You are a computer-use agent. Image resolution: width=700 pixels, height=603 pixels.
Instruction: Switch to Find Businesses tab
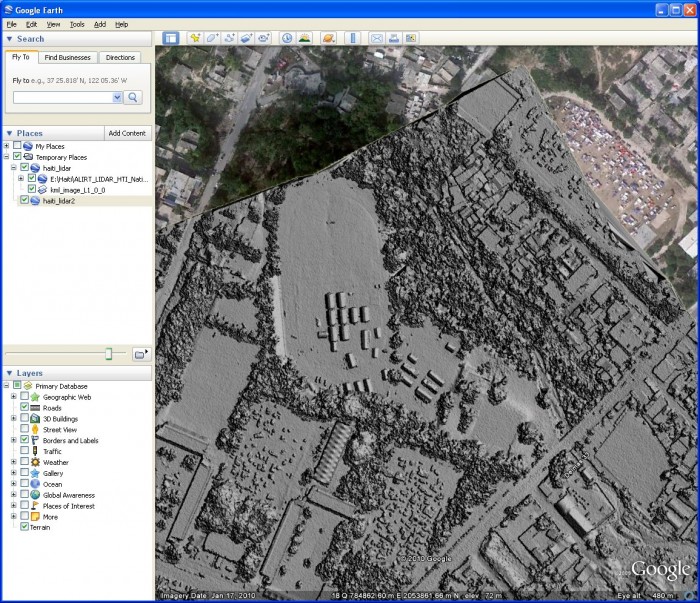67,57
